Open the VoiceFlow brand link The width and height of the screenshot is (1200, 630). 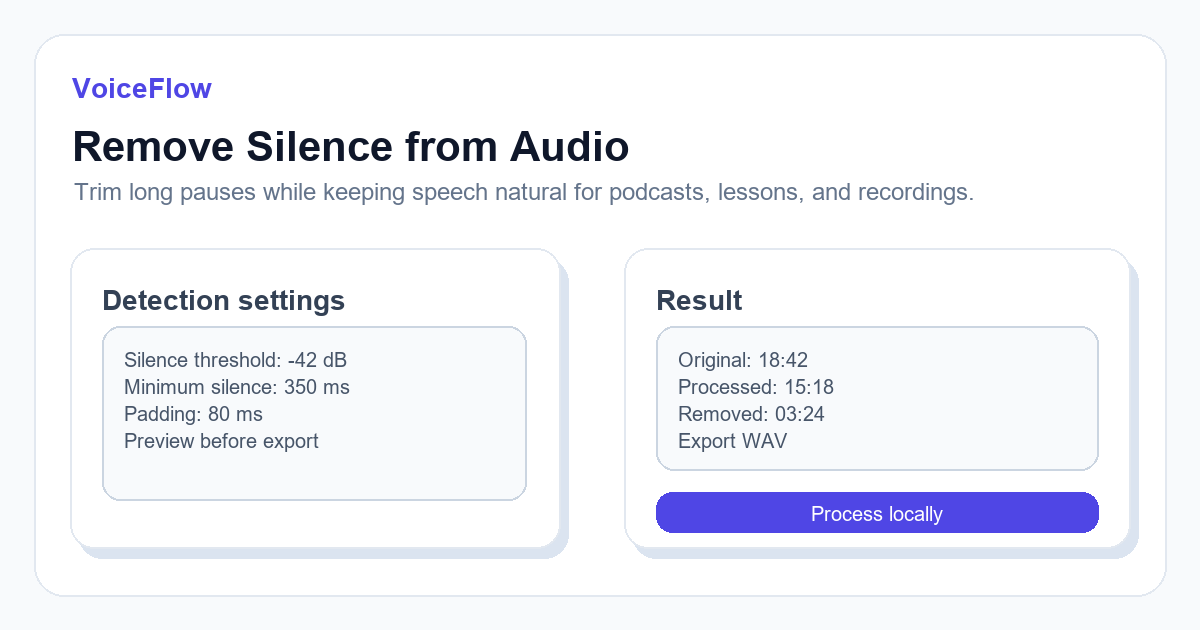142,88
